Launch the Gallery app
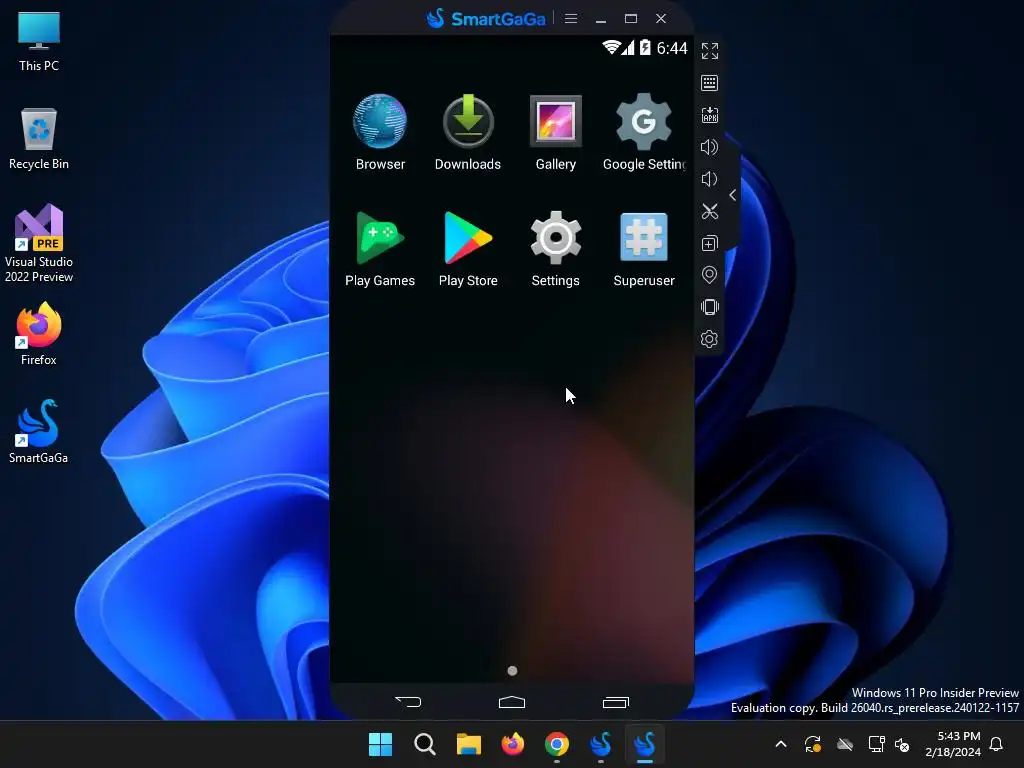The image size is (1024, 768). [x=556, y=132]
